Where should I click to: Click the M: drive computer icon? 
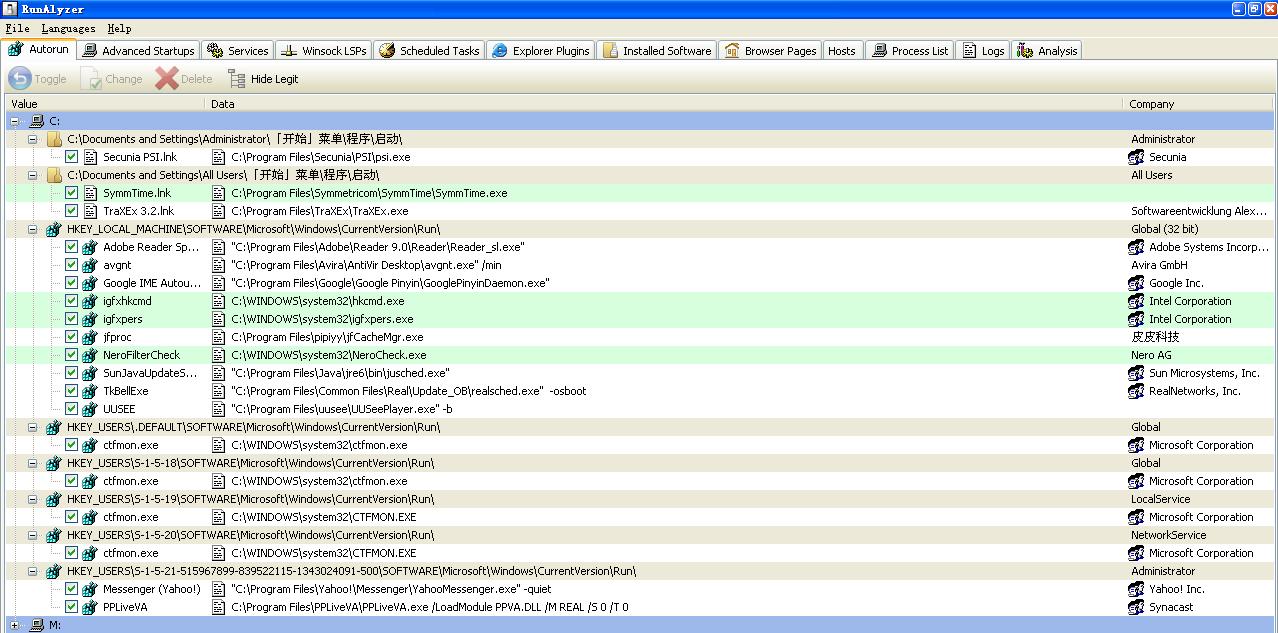point(37,625)
